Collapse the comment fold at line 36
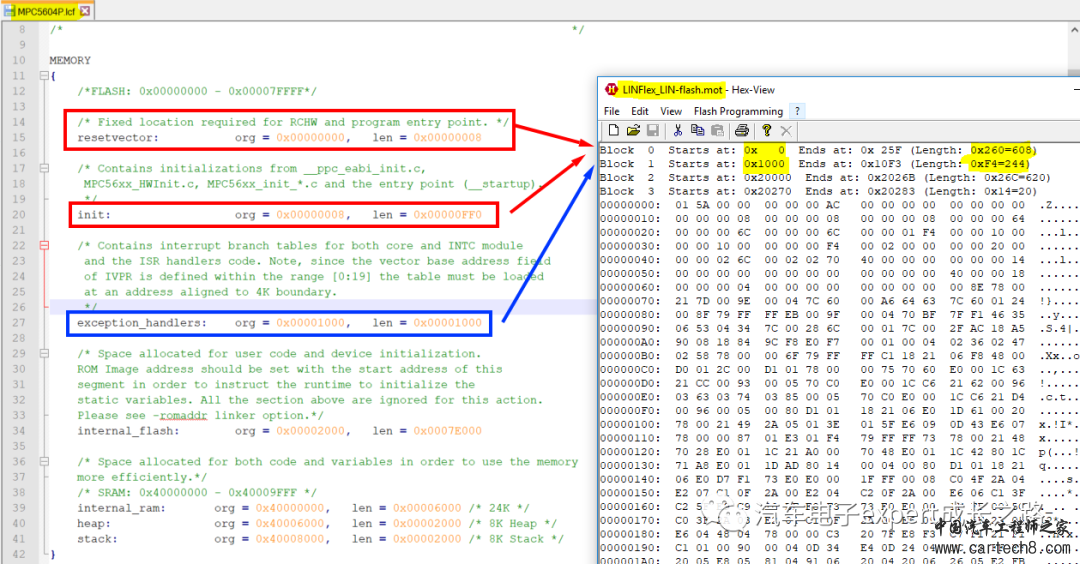Viewport: 1080px width, 564px height. 44,461
